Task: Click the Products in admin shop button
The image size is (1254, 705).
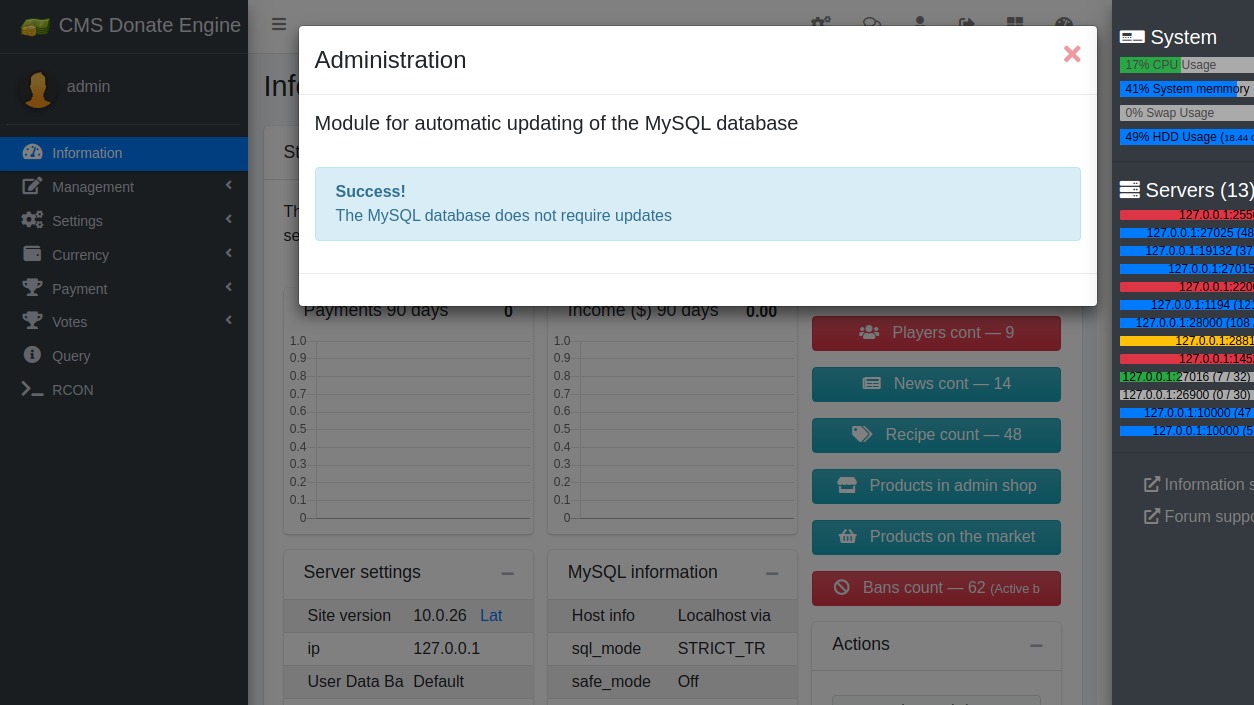Action: pyautogui.click(x=936, y=486)
